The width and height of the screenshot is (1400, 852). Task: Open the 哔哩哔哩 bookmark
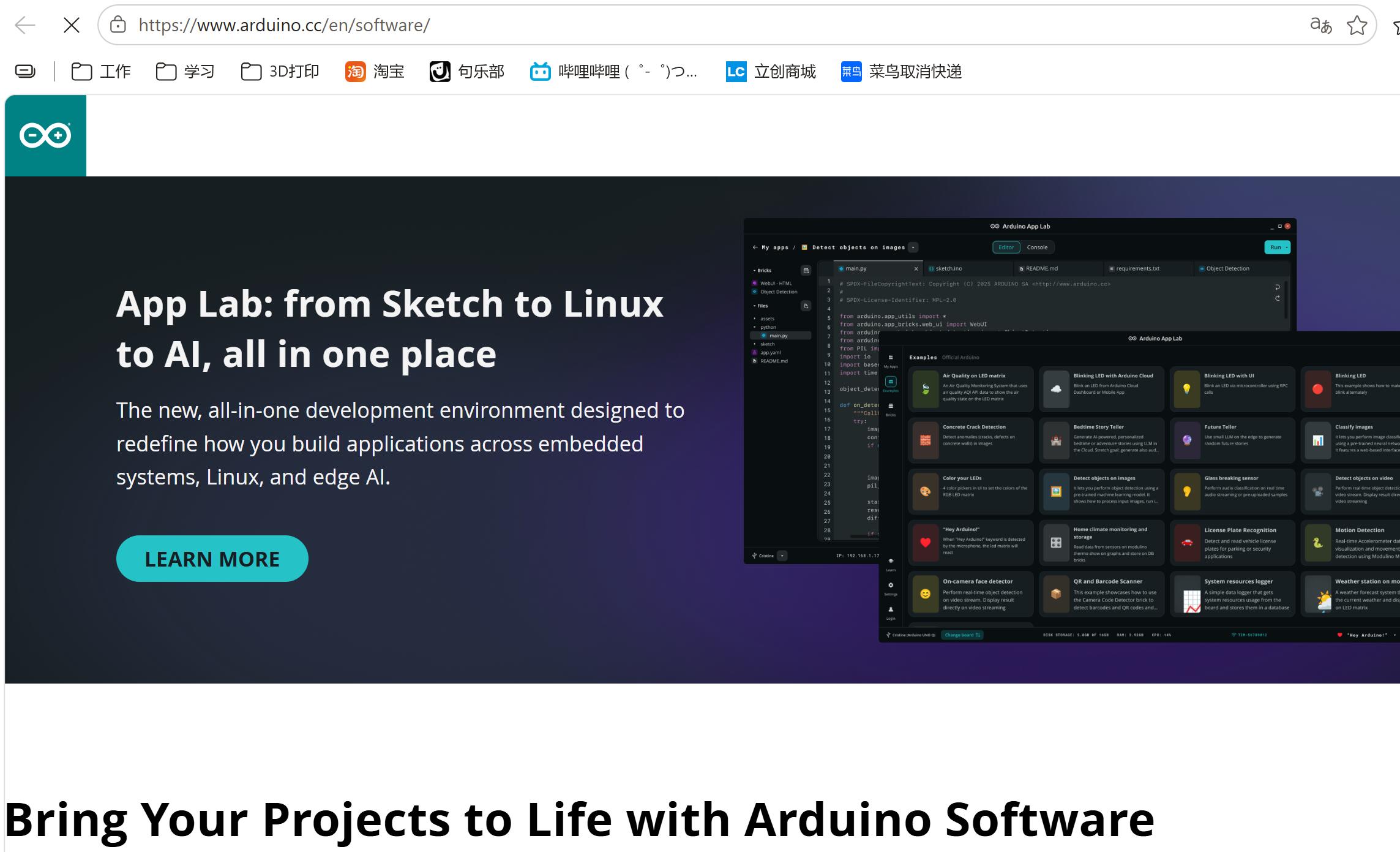613,72
